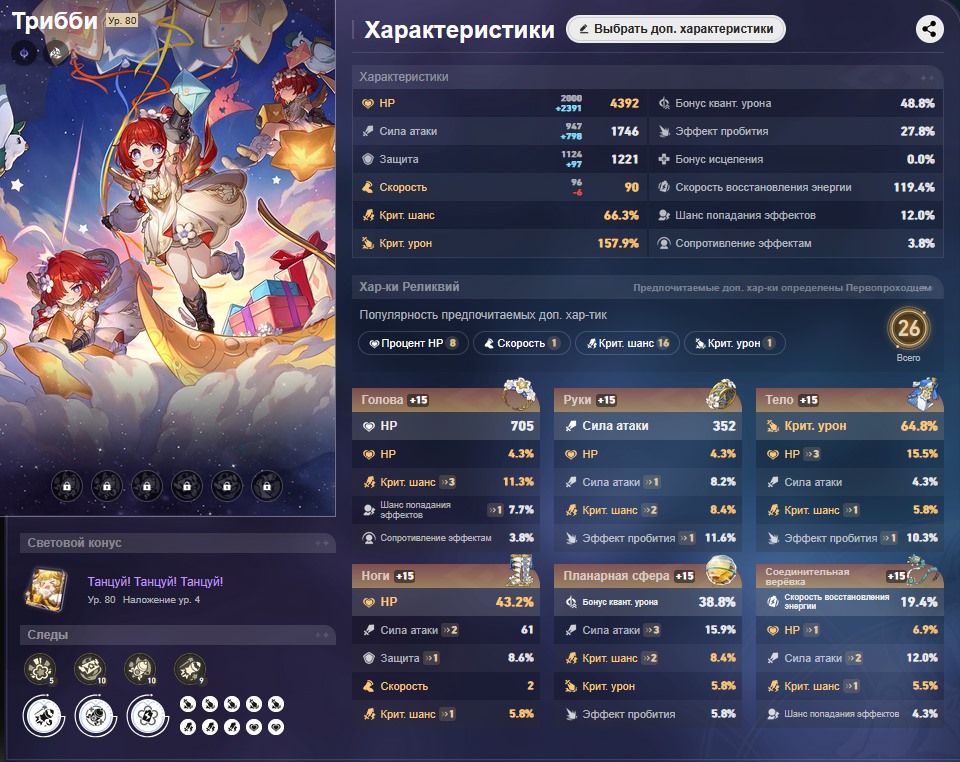Select the Скорость substat chip

[522, 343]
